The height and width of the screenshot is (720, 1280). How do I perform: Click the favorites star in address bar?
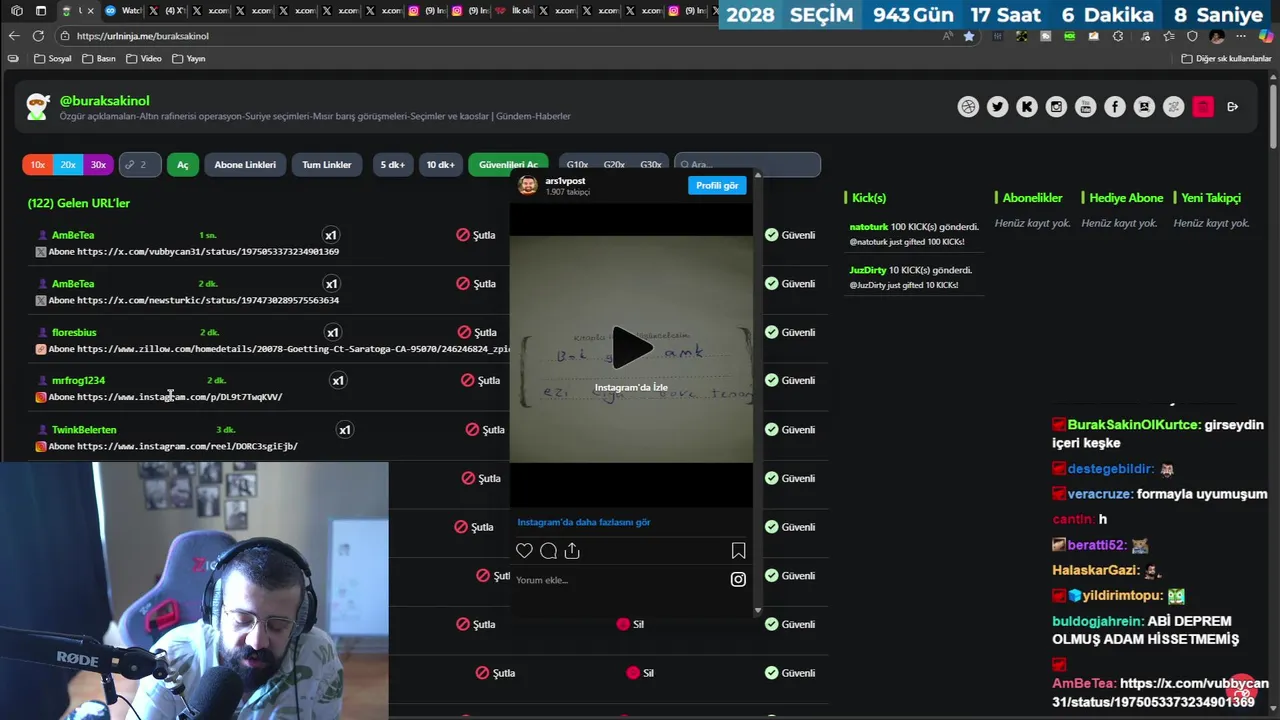click(x=969, y=36)
